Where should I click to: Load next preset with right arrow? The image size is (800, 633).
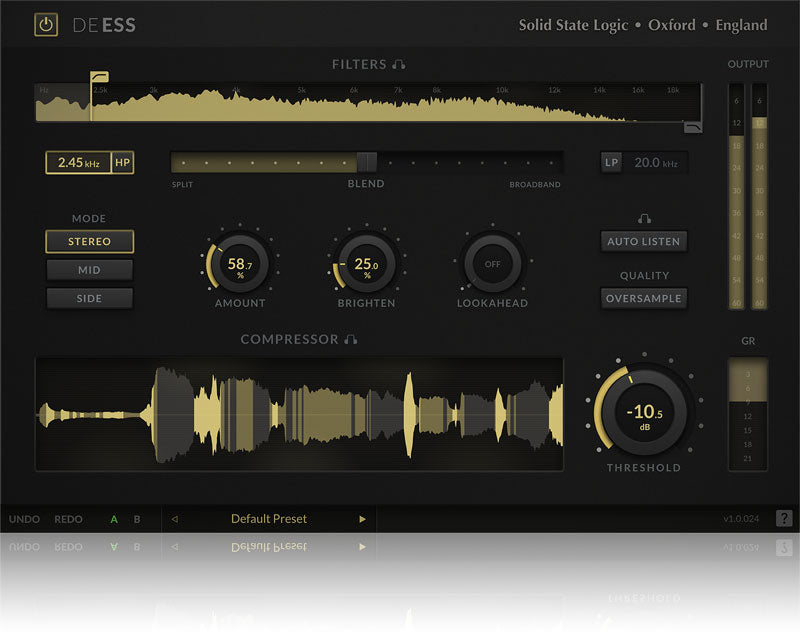tap(362, 519)
